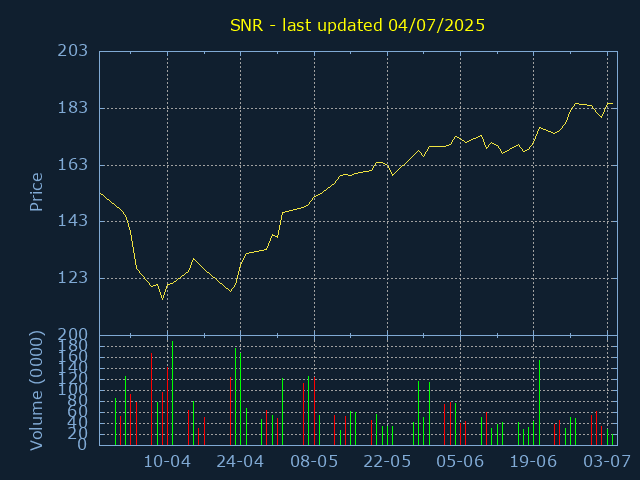Viewport: 640px width, 480px height.
Task: Click the volume axis label 200
Action: (73, 335)
